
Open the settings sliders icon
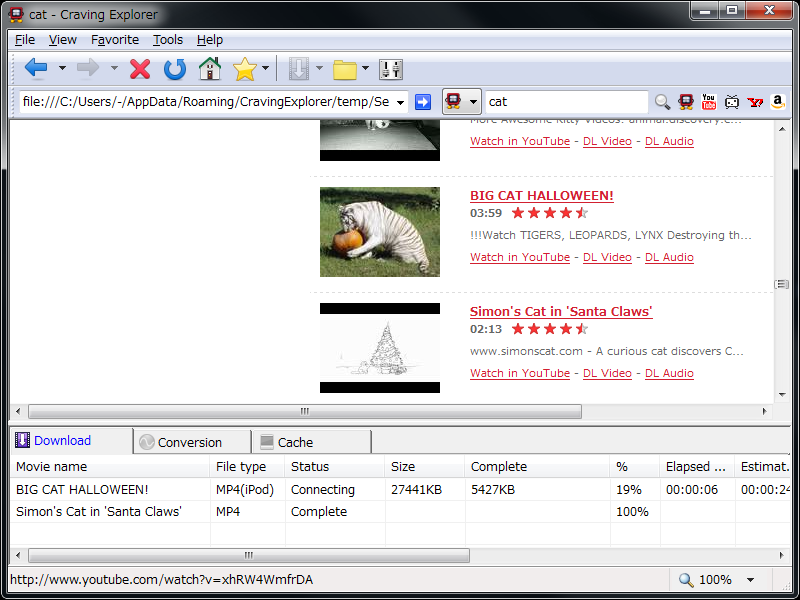391,69
